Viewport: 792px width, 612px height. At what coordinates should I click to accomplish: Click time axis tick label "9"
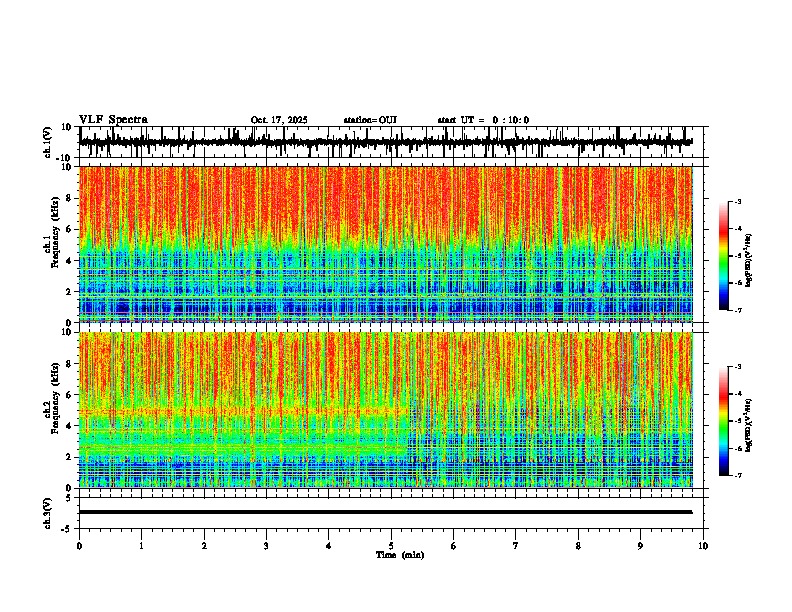tap(640, 546)
